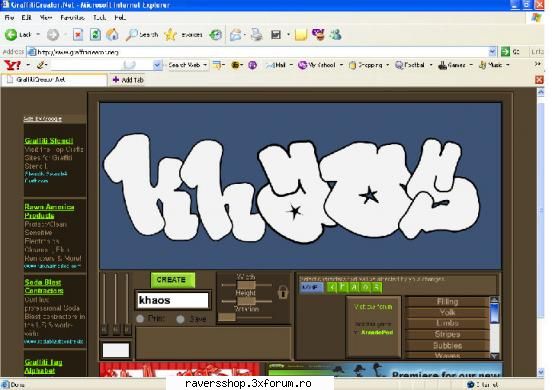
Task: Click the red close-tab X icon
Action: (539, 80)
